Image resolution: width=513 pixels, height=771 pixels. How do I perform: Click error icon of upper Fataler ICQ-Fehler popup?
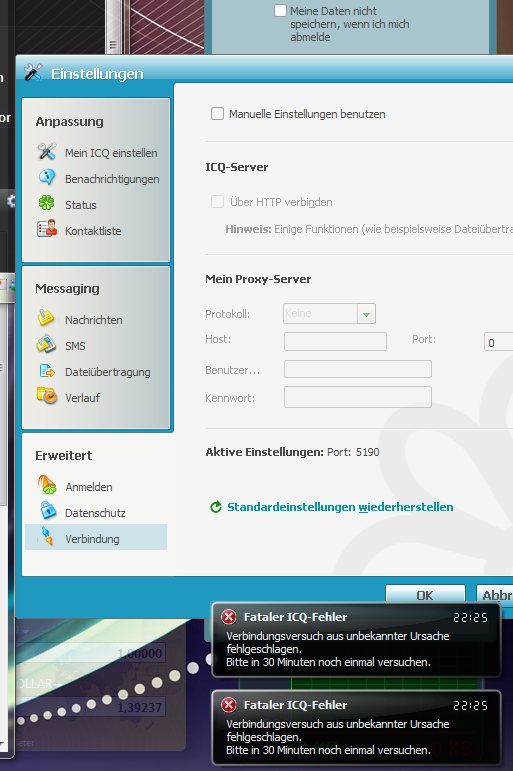pos(228,617)
